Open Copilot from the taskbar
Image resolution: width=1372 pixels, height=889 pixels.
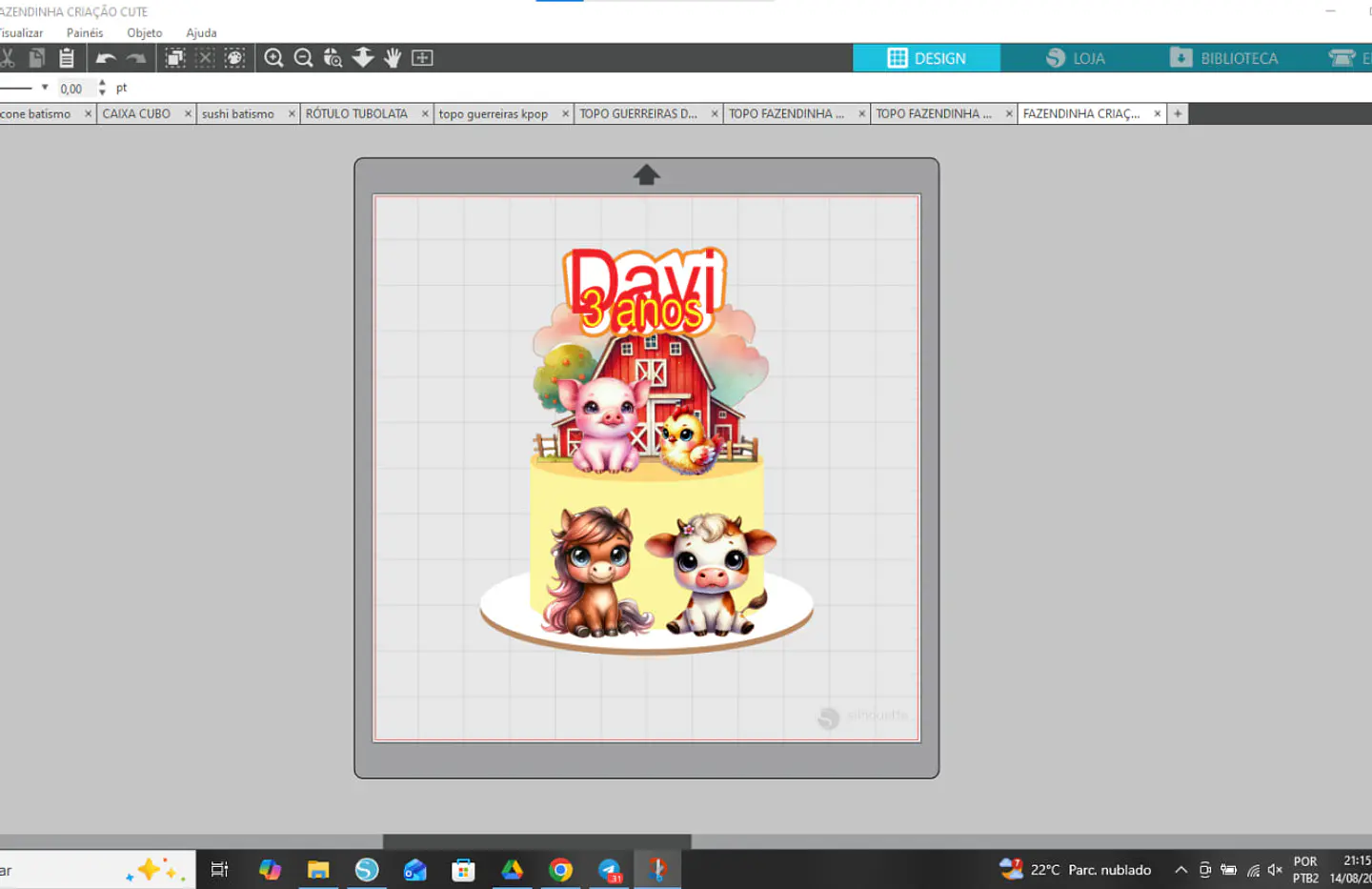[270, 869]
